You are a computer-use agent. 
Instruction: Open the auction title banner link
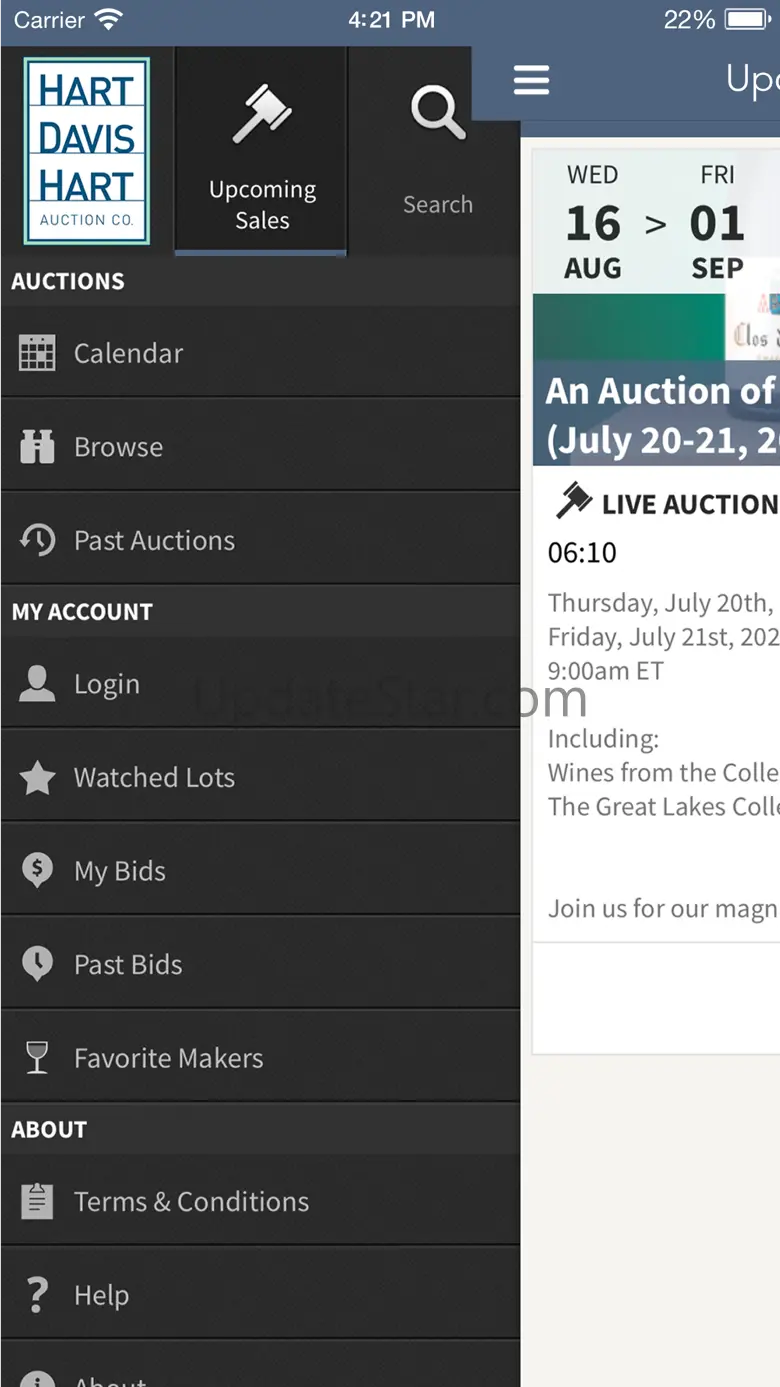coord(660,414)
